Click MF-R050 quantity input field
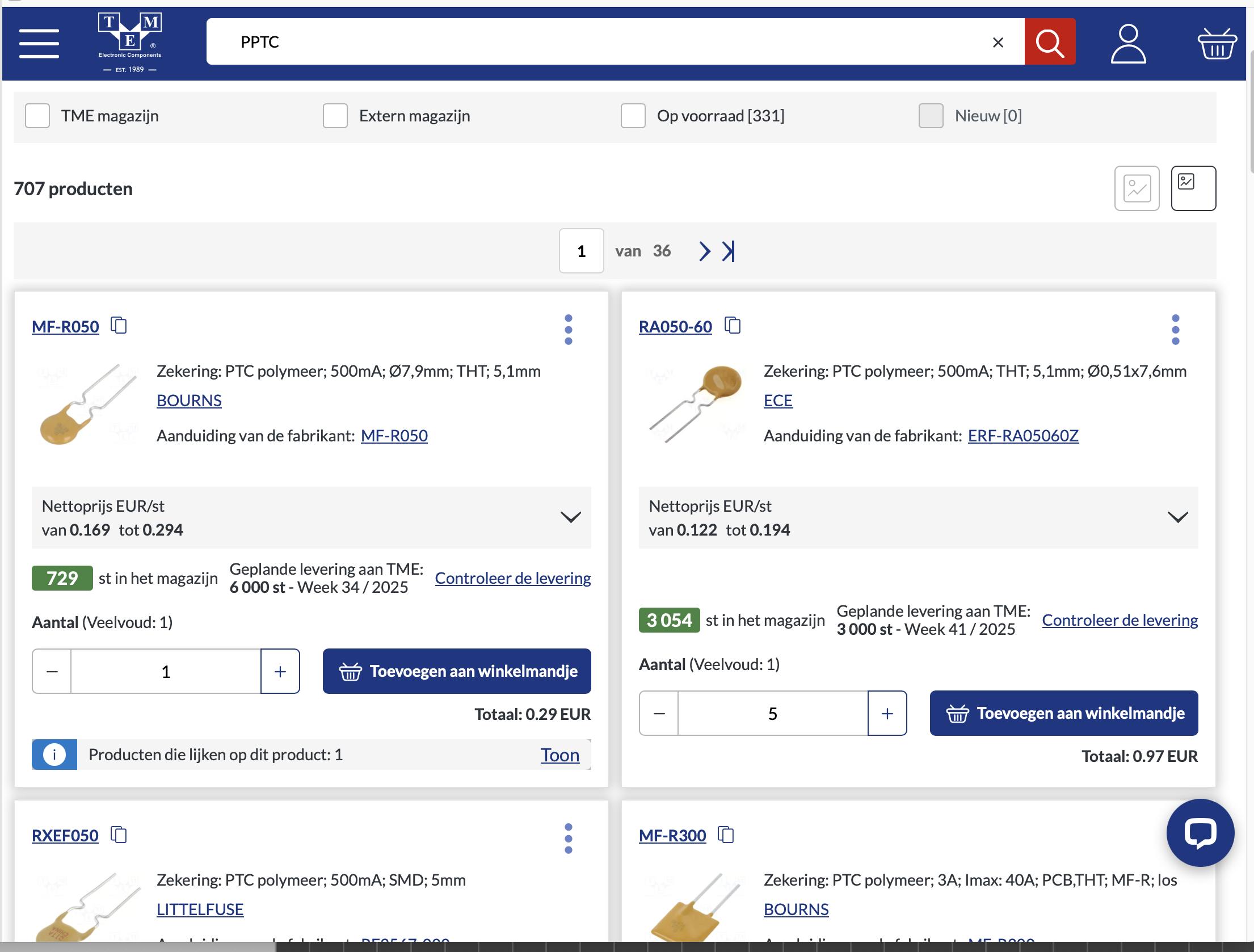1254x952 pixels. click(x=166, y=671)
